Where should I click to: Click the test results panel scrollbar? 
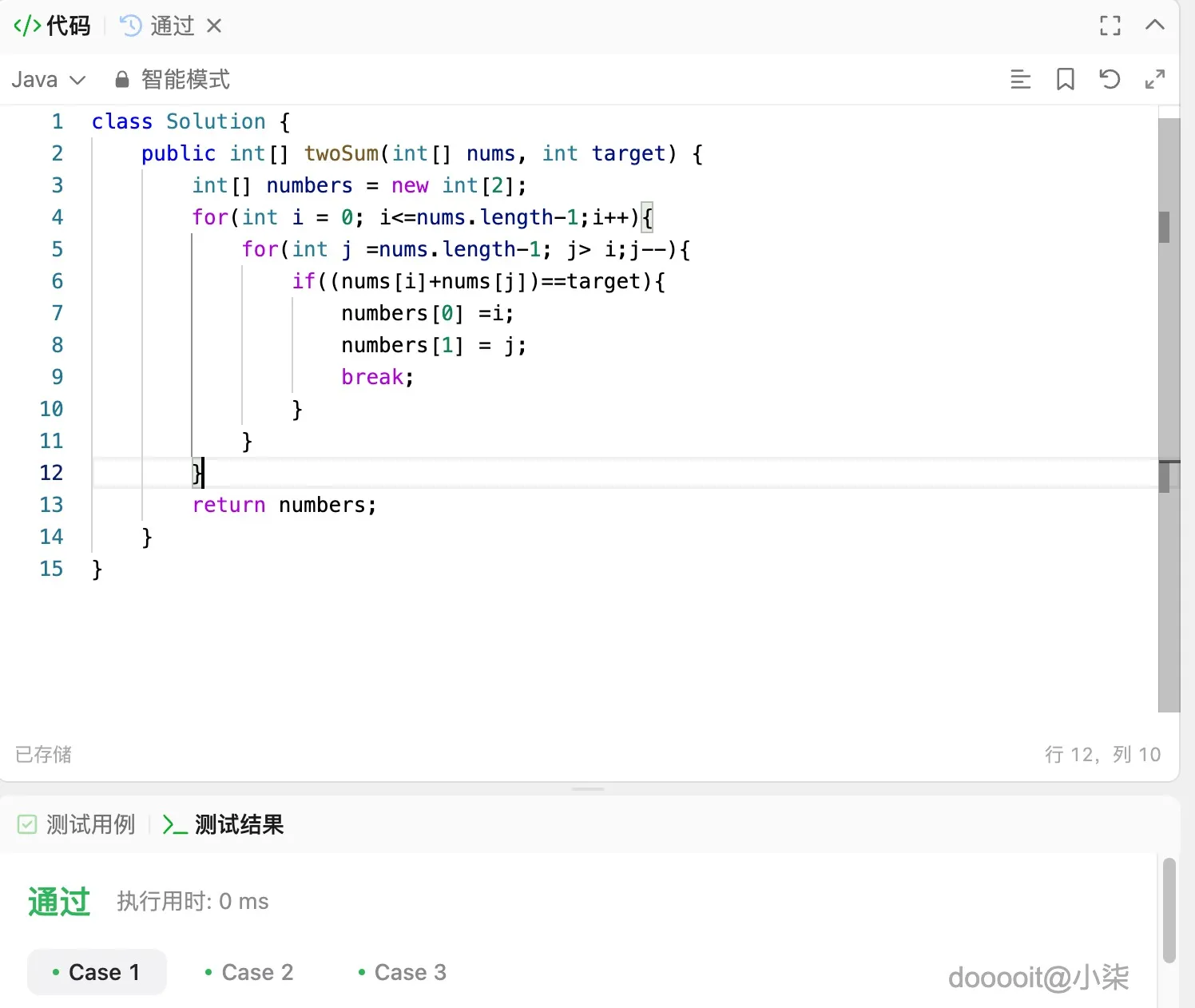tap(1169, 911)
